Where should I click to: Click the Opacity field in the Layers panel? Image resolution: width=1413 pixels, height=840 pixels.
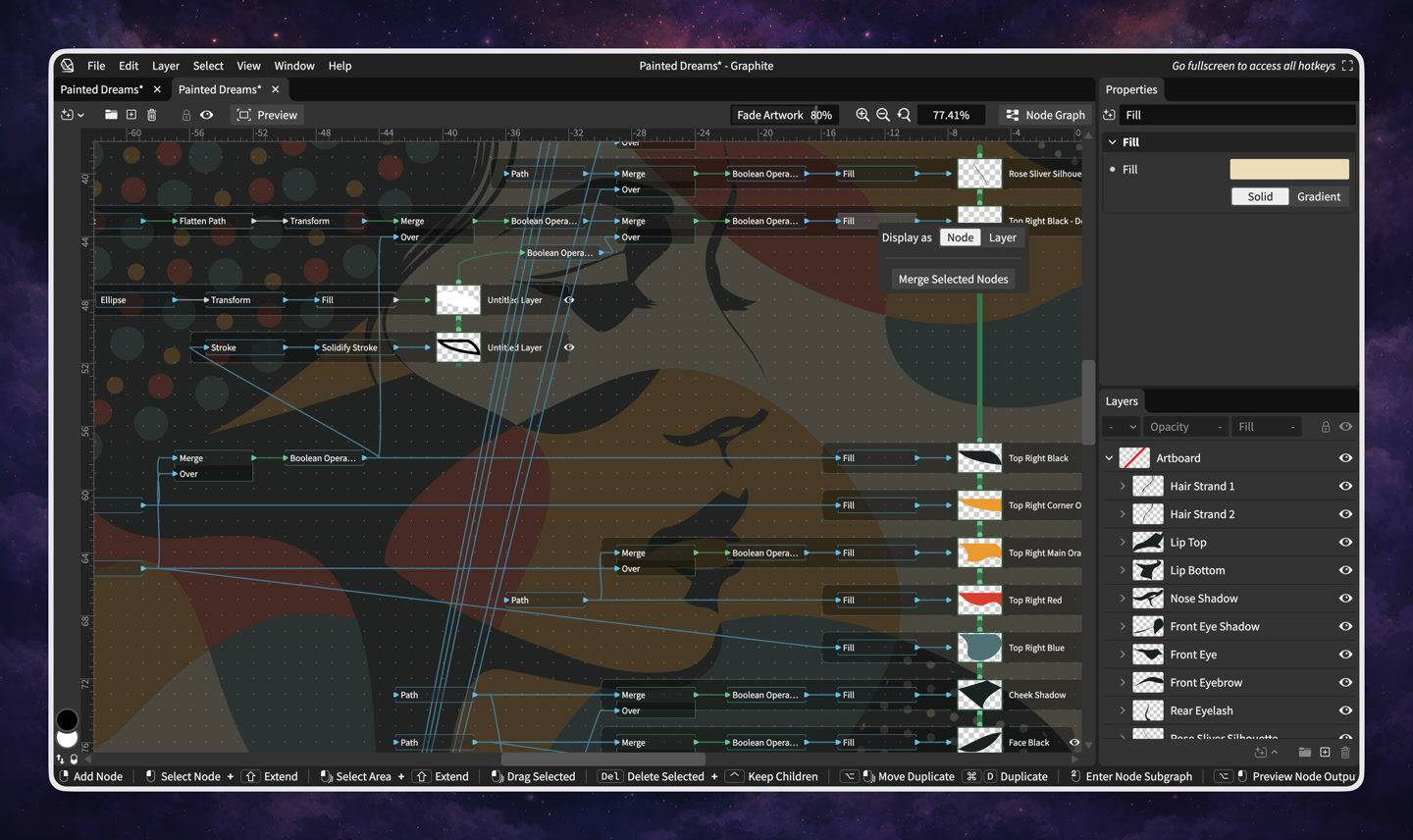(1185, 427)
